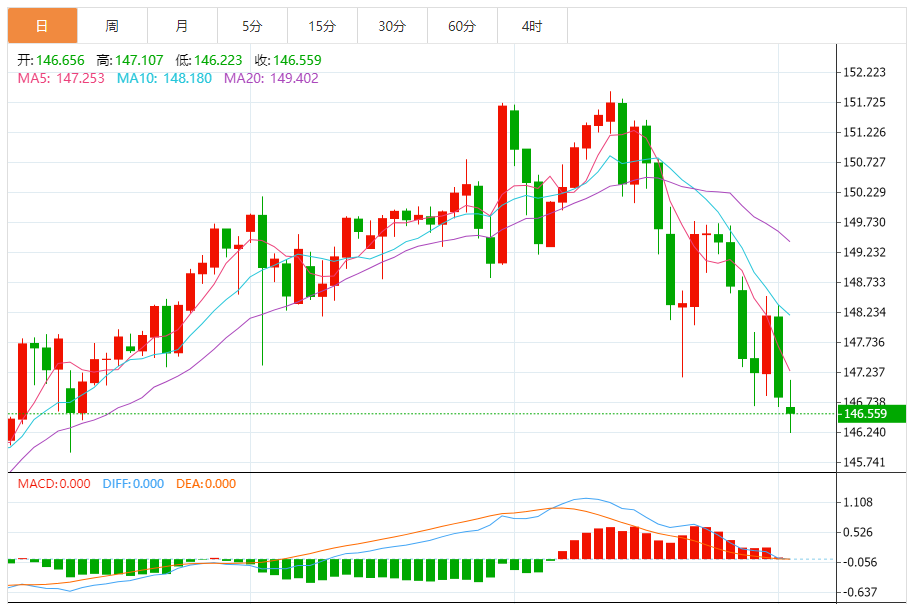Open the 15分 timeframe tab
The width and height of the screenshot is (912, 604).
pos(322,26)
